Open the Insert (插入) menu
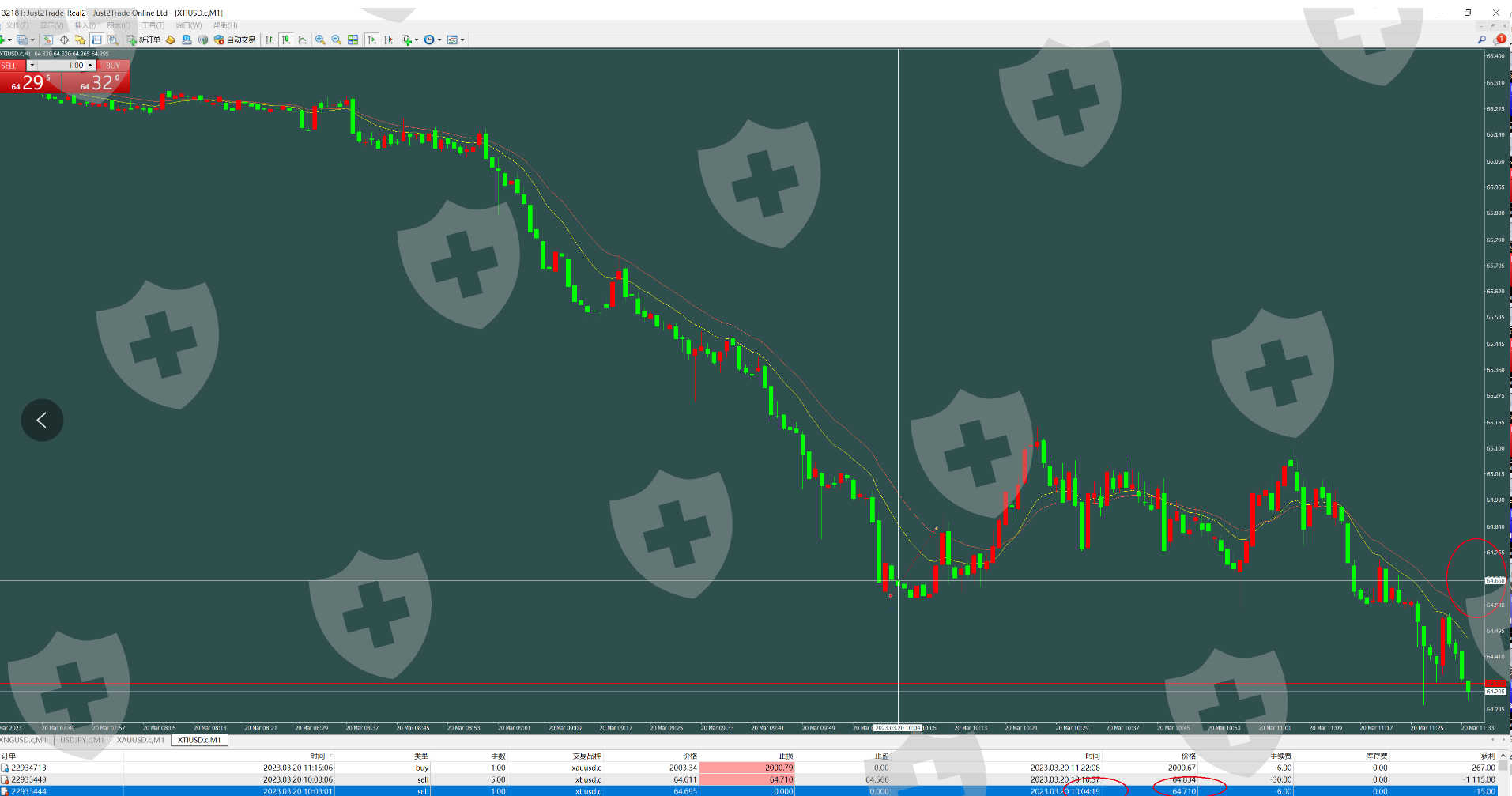The width and height of the screenshot is (1512, 796). tap(85, 25)
